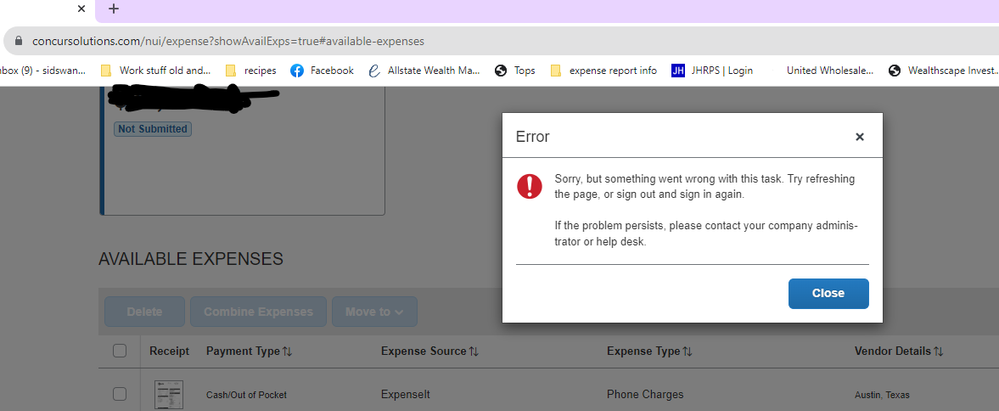Open the receipt thumbnail for Phone Charges
The width and height of the screenshot is (999, 411).
169,394
